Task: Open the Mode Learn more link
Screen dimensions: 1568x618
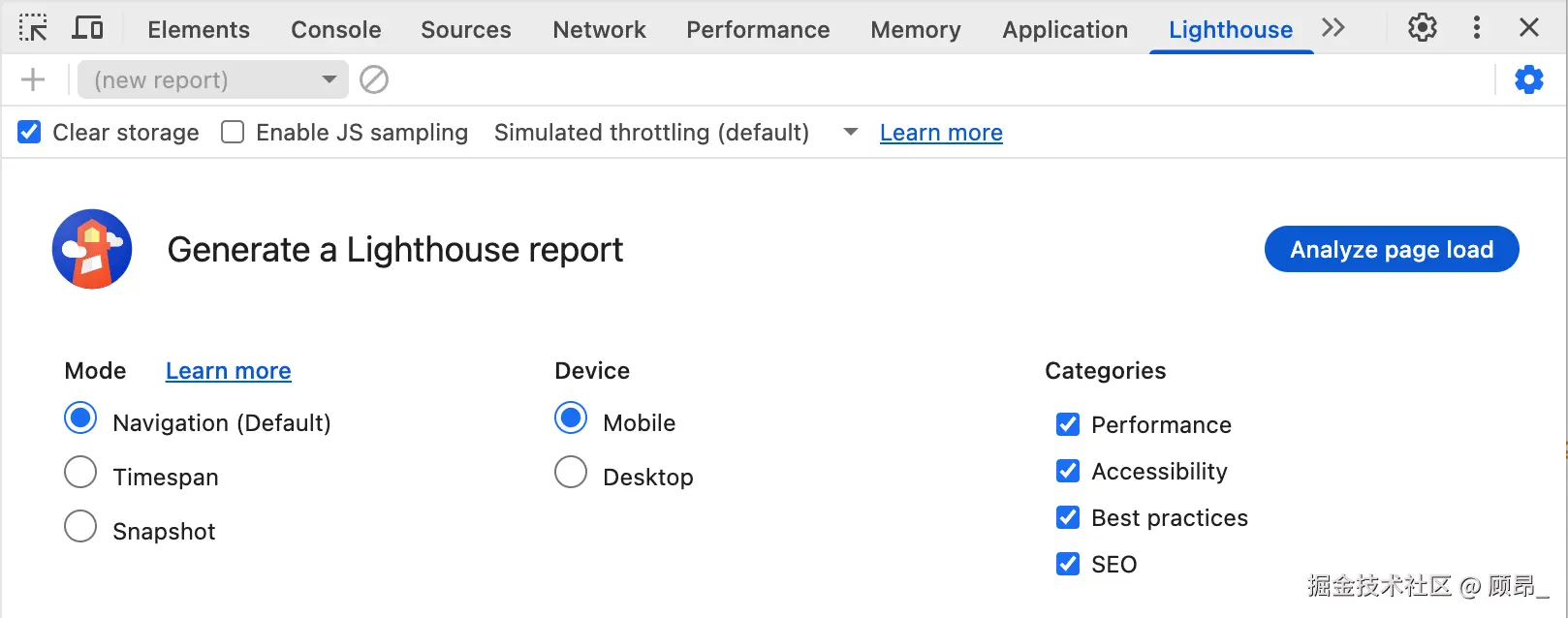Action: 229,371
